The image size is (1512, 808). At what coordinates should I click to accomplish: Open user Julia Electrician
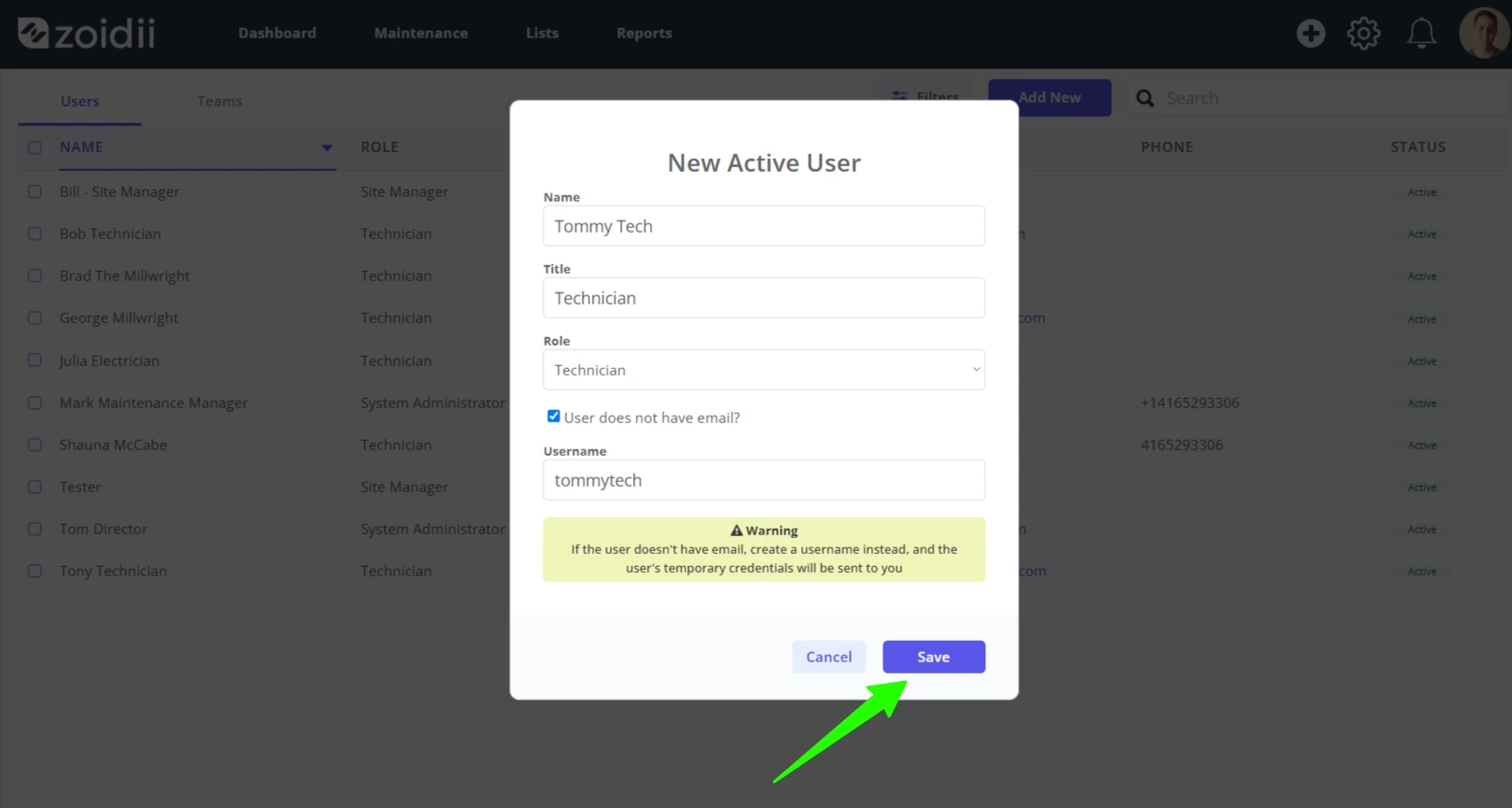(x=109, y=361)
